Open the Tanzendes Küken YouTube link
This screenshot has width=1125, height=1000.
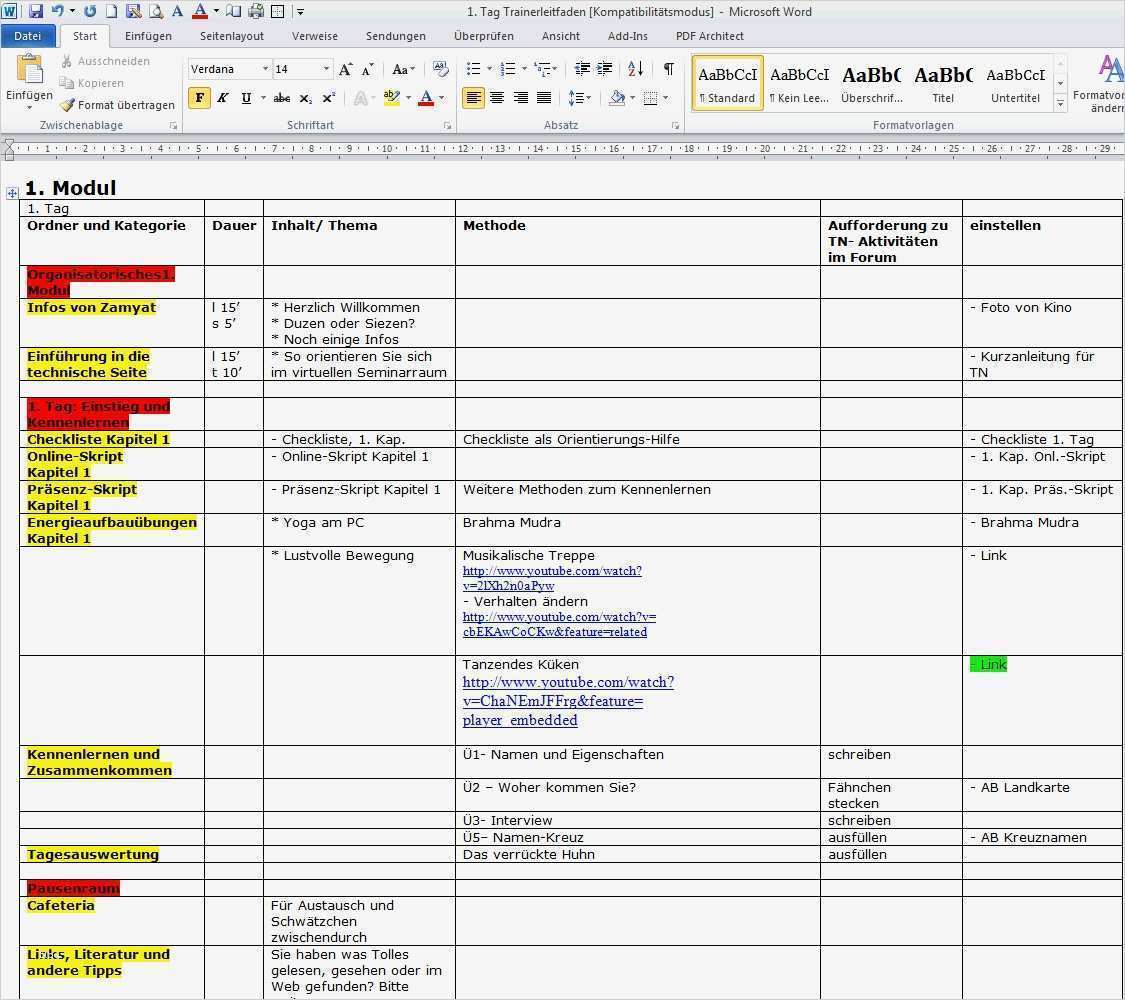[x=568, y=701]
